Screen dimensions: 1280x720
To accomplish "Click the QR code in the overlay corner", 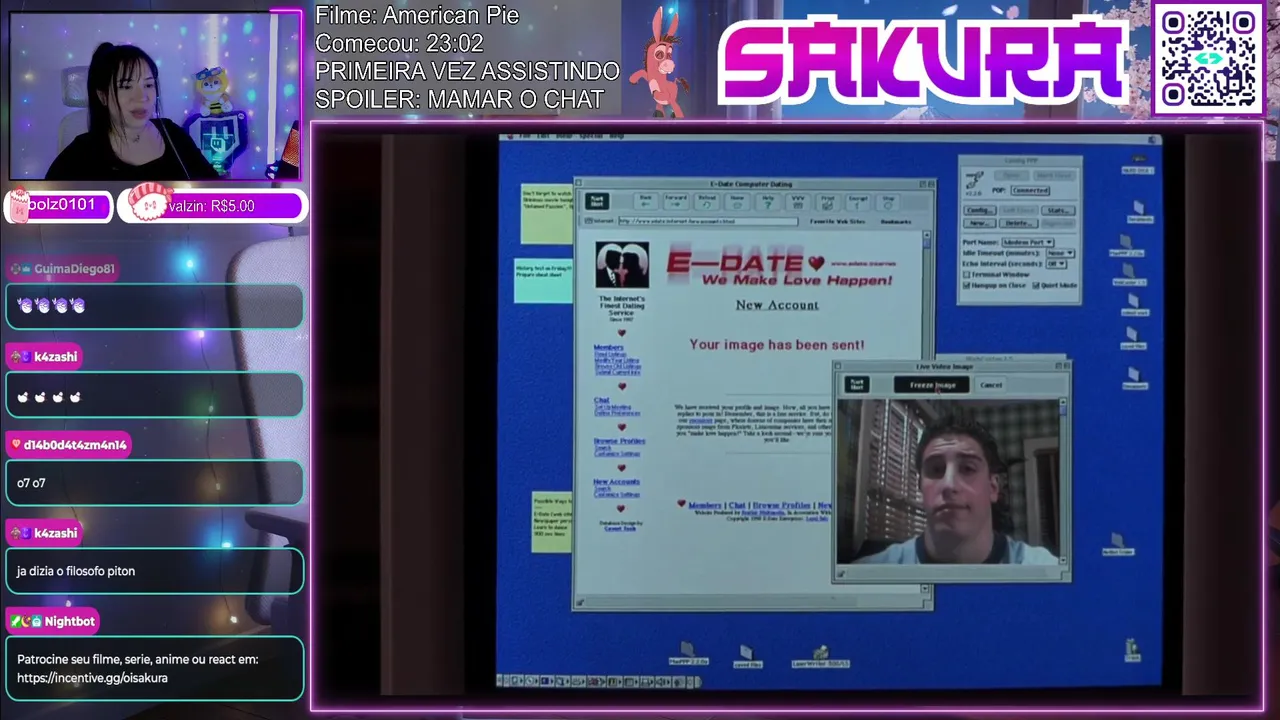I will pyautogui.click(x=1208, y=59).
